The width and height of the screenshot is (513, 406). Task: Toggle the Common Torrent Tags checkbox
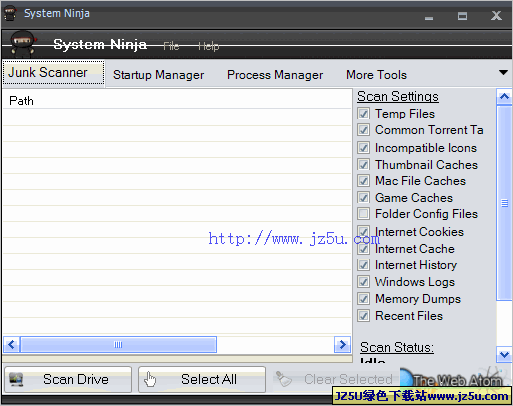click(x=363, y=130)
